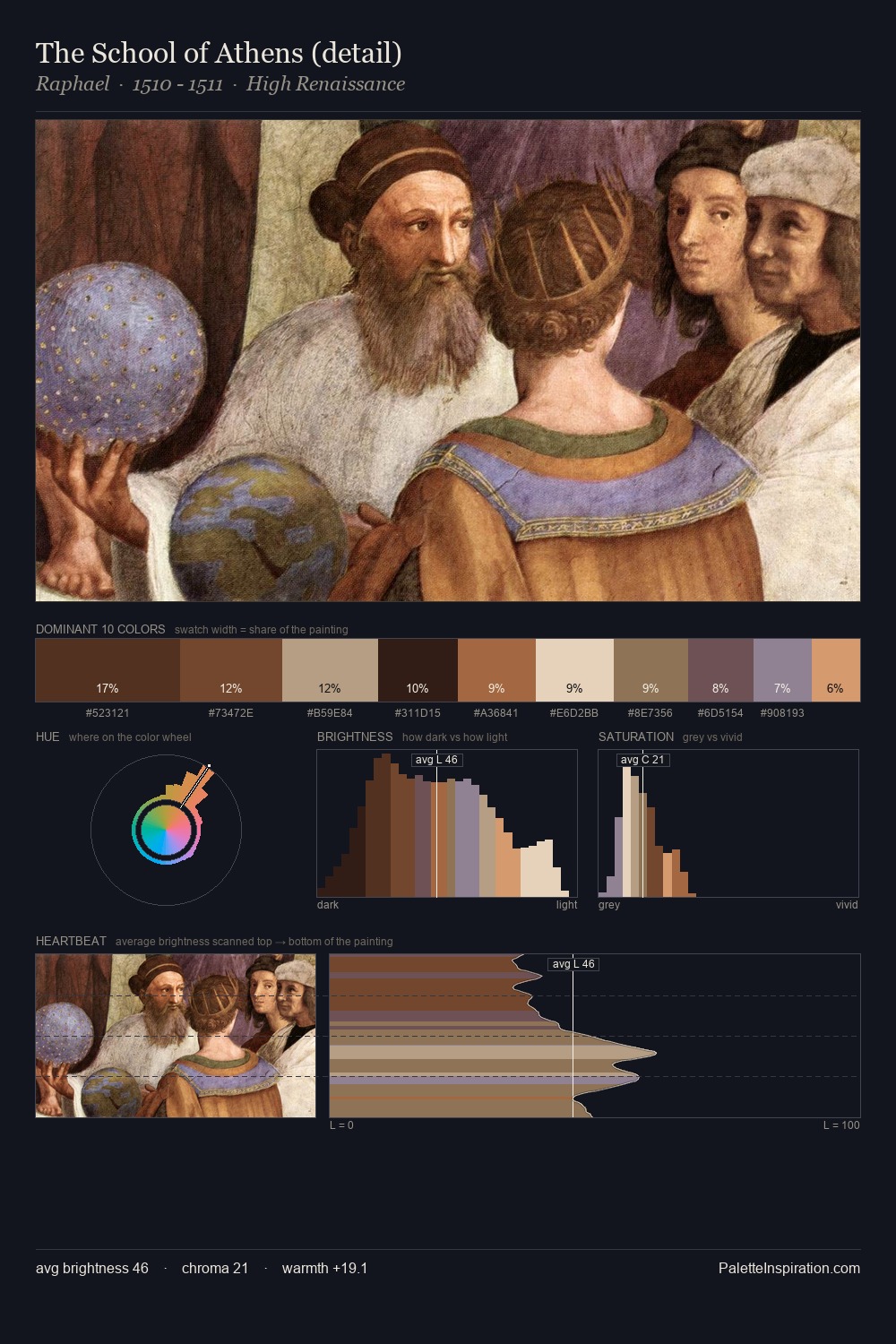Click 'avg brightness 46' in the footer
This screenshot has width=896, height=1344.
[x=92, y=1268]
